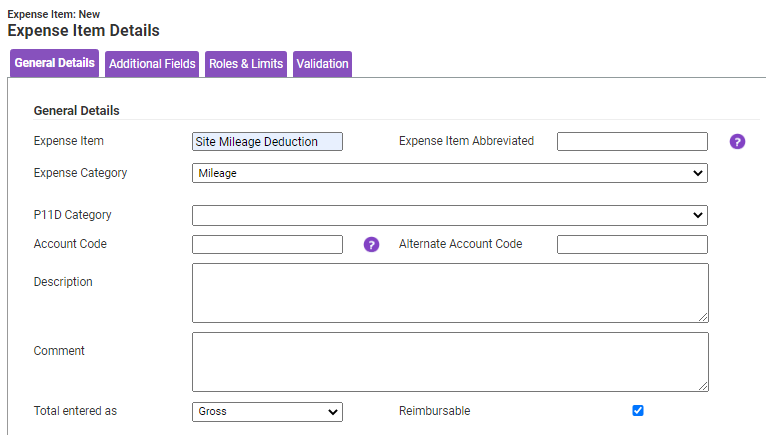Open the Total entered as dropdown
Viewport: 766px width, 435px height.
[x=267, y=412]
